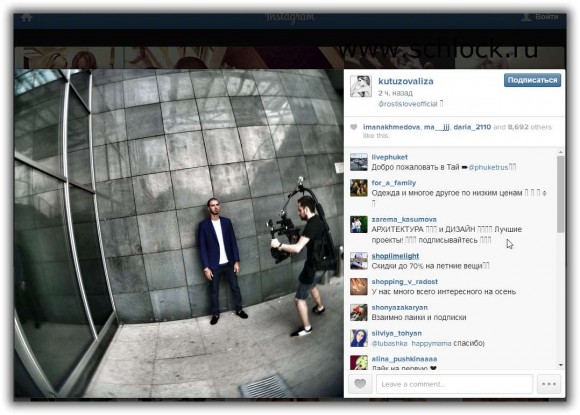Click scrollbar up arrow in comments

[x=561, y=152]
